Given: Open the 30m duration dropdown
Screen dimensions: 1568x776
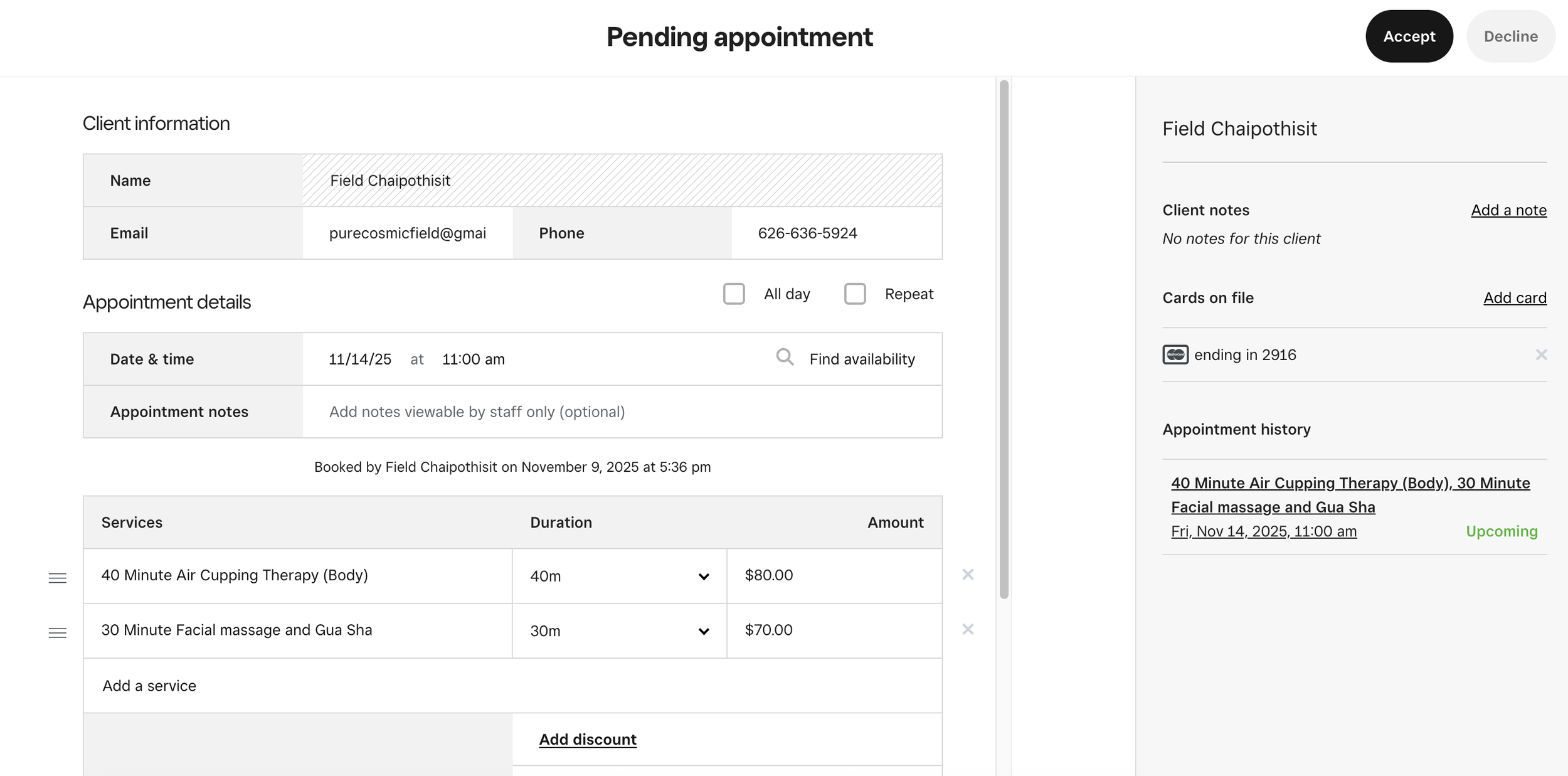Looking at the screenshot, I should (619, 630).
